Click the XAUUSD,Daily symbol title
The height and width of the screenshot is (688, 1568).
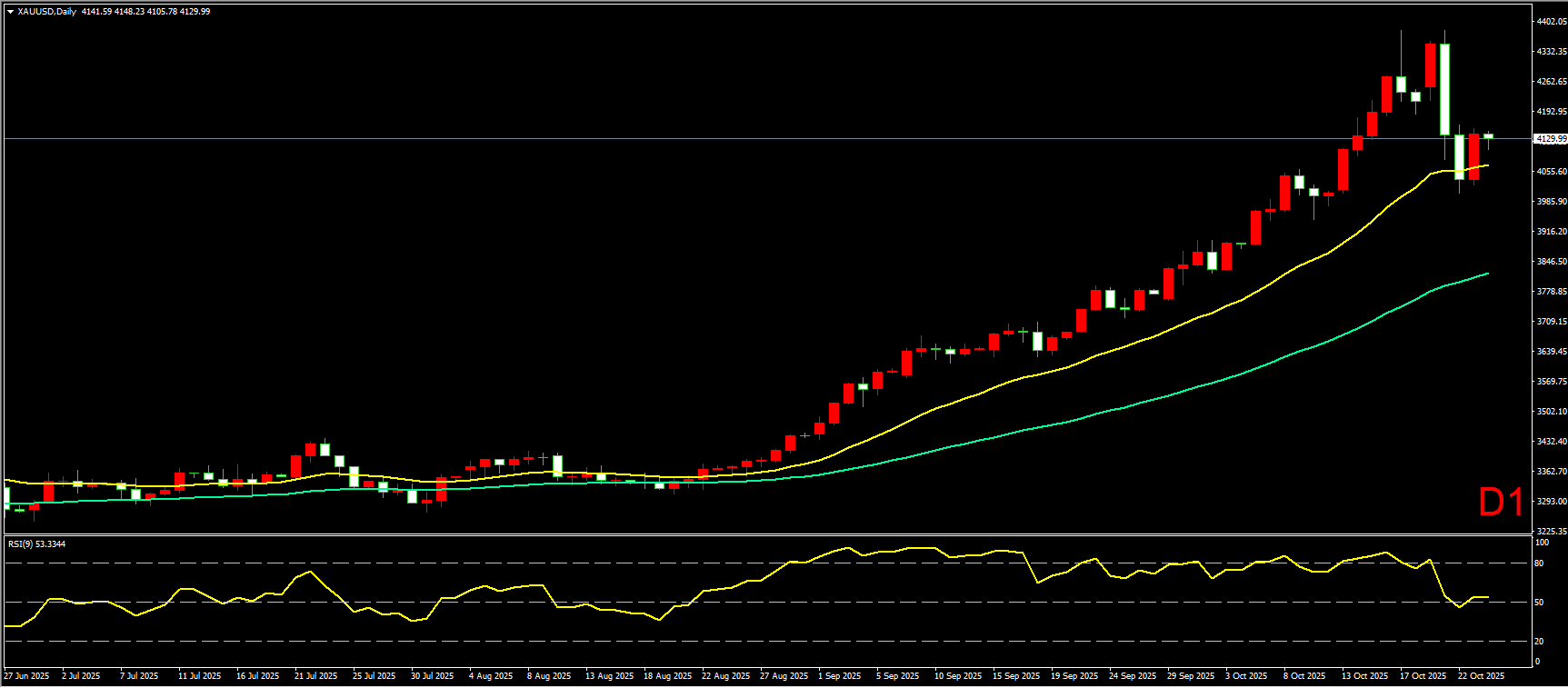coord(47,12)
